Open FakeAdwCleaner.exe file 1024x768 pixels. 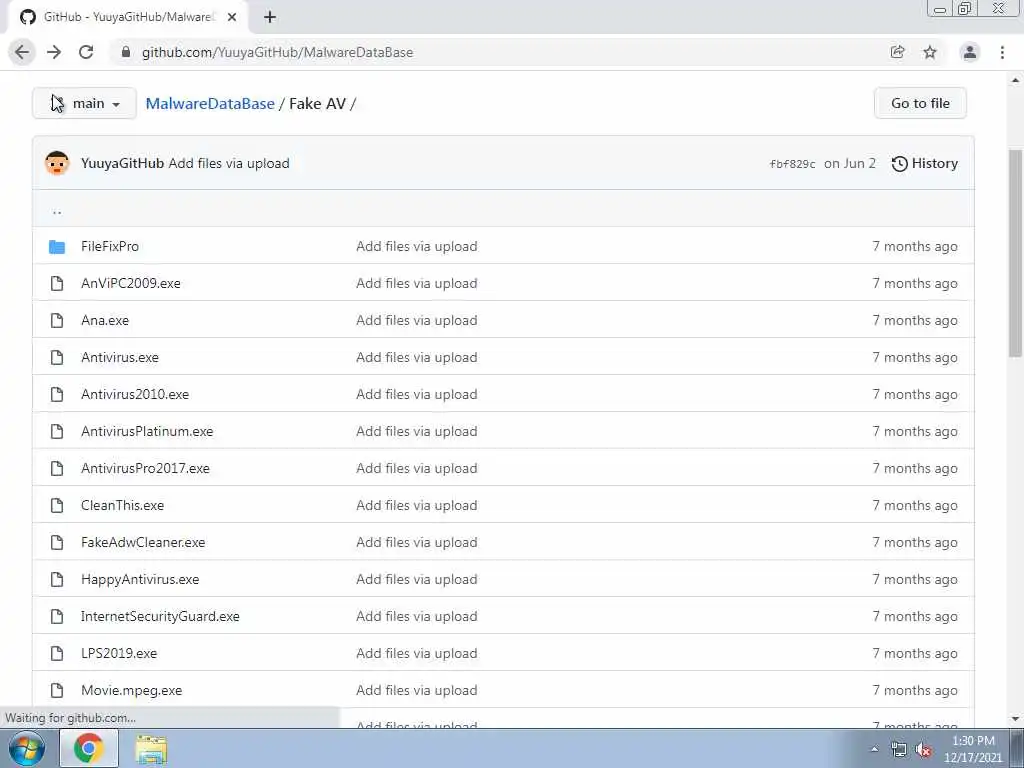click(x=143, y=543)
